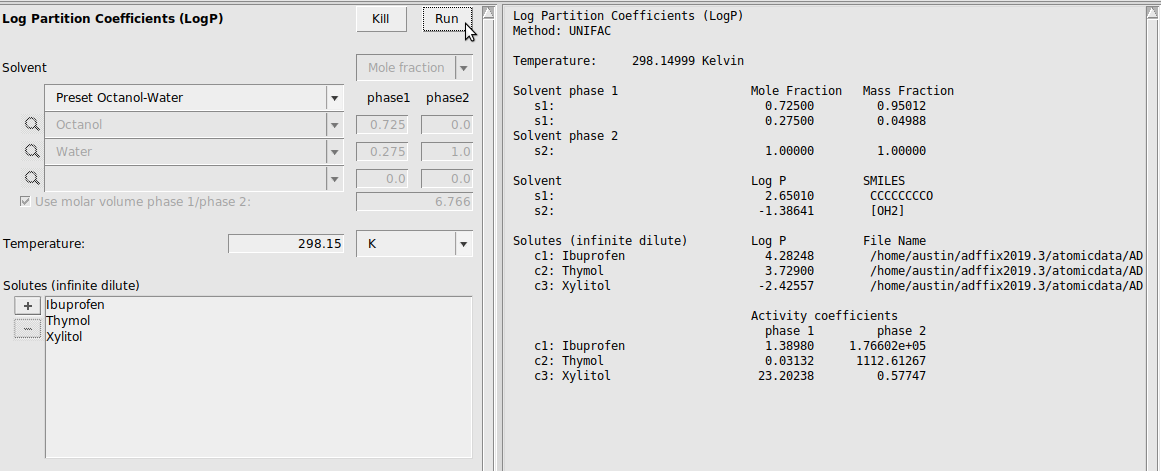Expand the Mole fraction dropdown
This screenshot has height=471, width=1161.
tap(463, 68)
